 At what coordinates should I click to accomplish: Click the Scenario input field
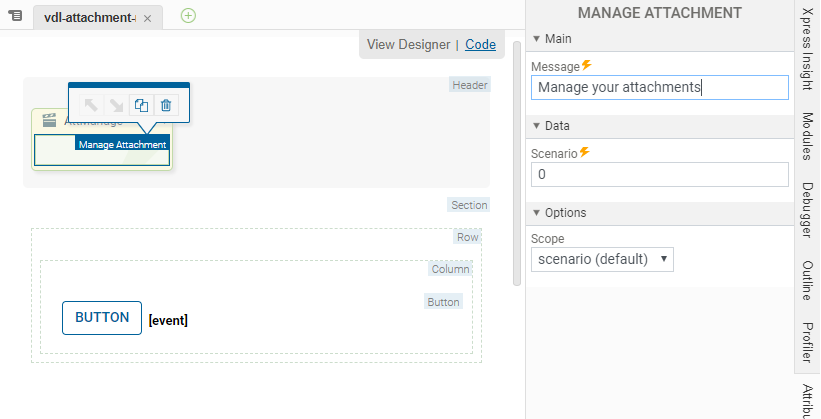660,174
